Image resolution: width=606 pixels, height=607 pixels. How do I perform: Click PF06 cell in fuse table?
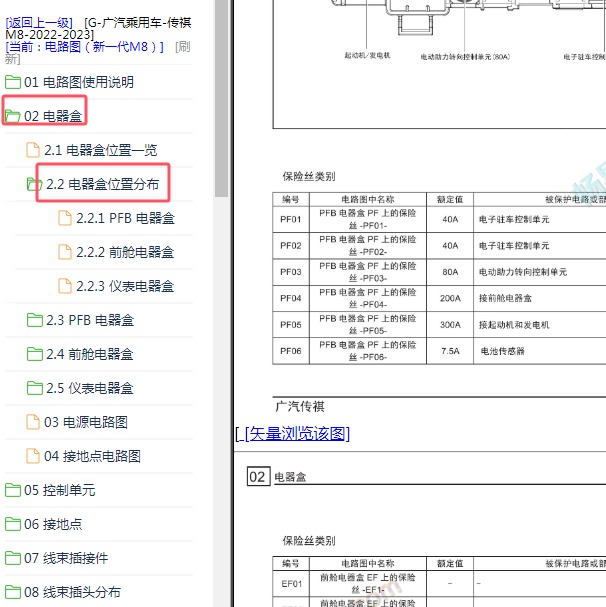pos(291,351)
